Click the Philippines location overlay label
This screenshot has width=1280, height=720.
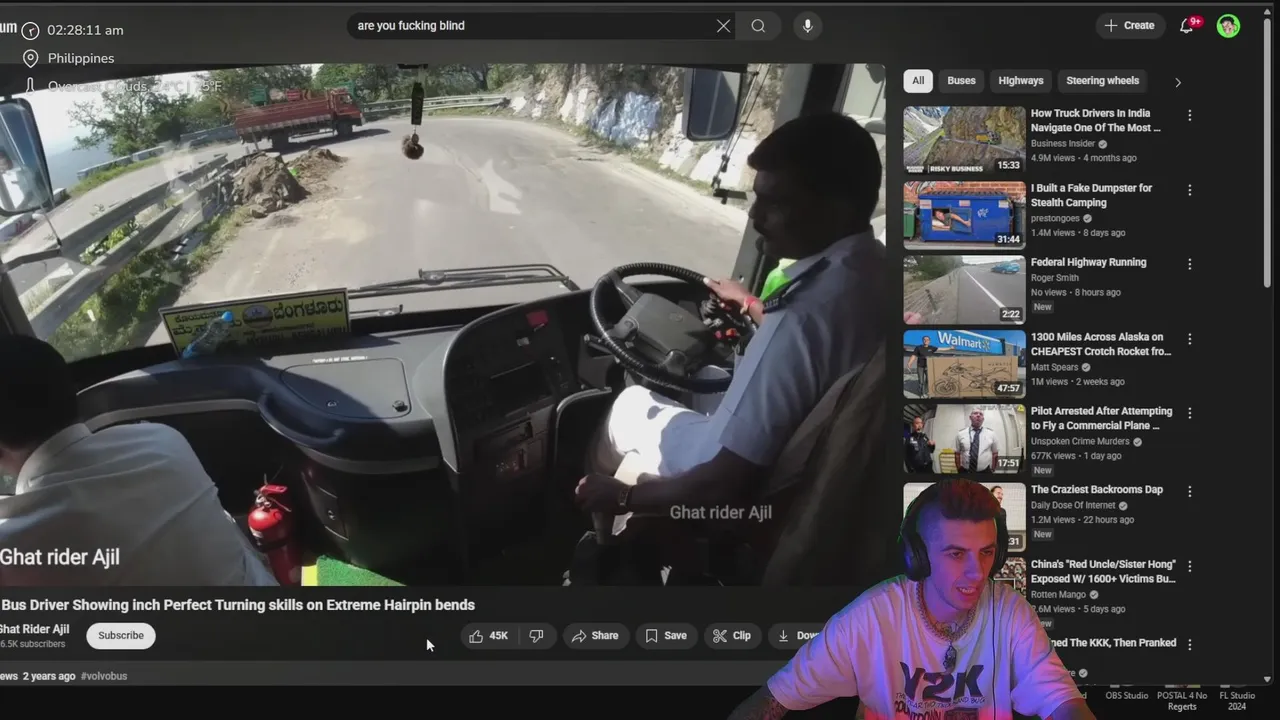tap(81, 58)
